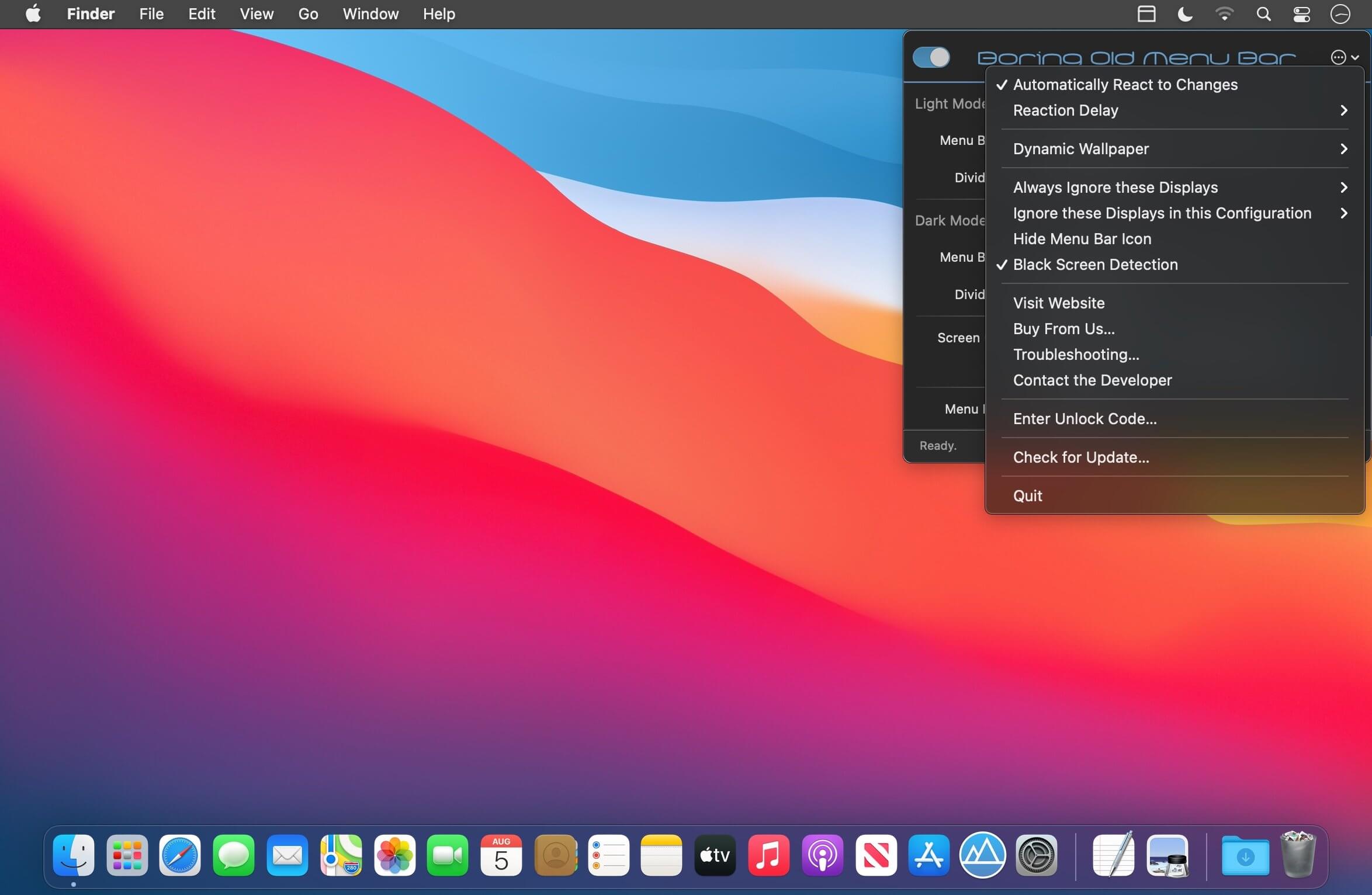The height and width of the screenshot is (895, 1372).
Task: Open Messages from the Dock
Action: (234, 855)
